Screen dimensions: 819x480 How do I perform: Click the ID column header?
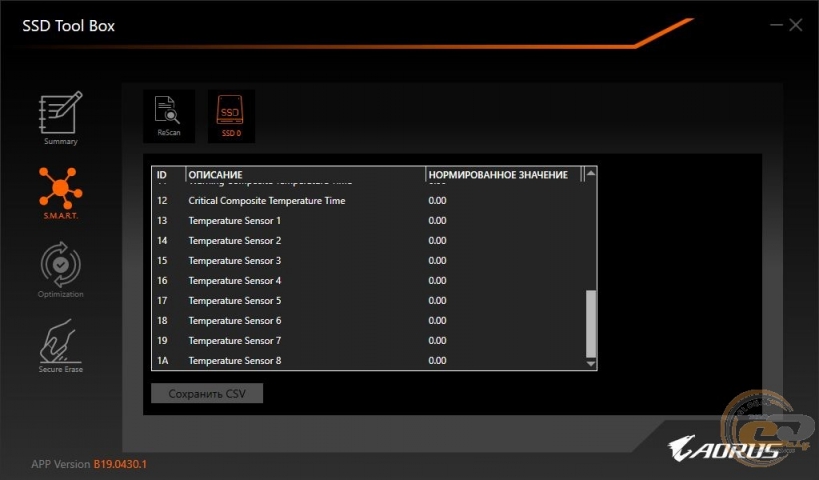tap(168, 174)
